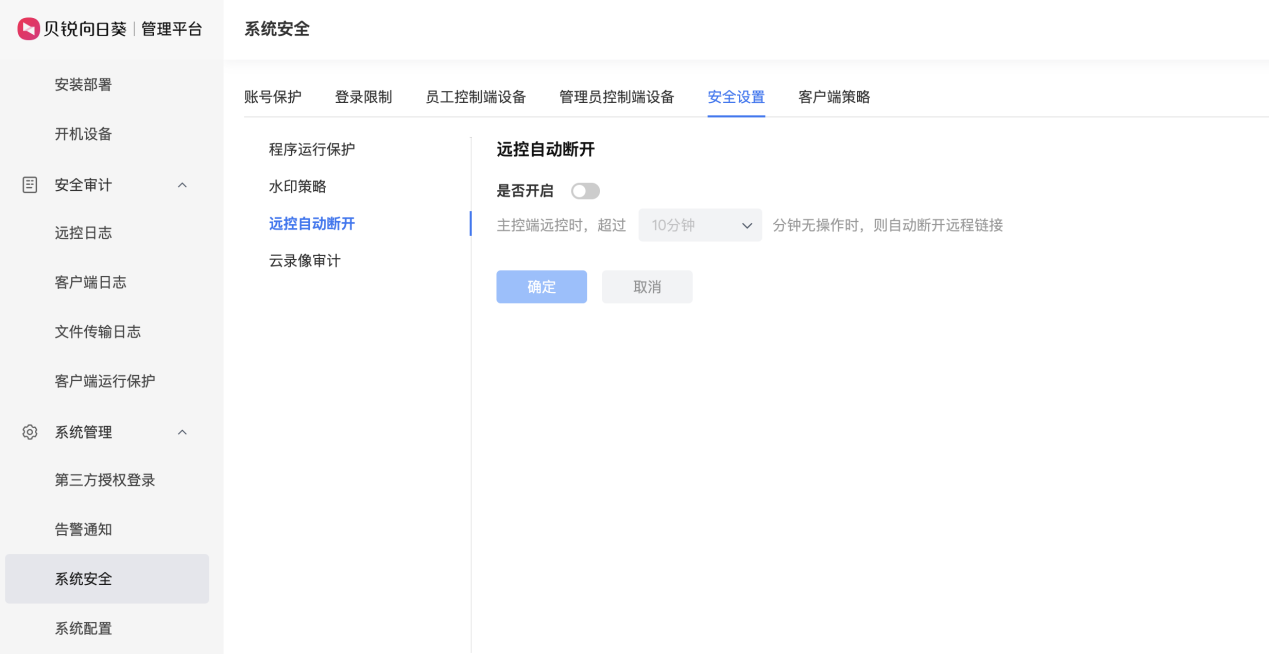The image size is (1269, 654).
Task: Select 程序运行保护 in settings list
Action: [312, 149]
